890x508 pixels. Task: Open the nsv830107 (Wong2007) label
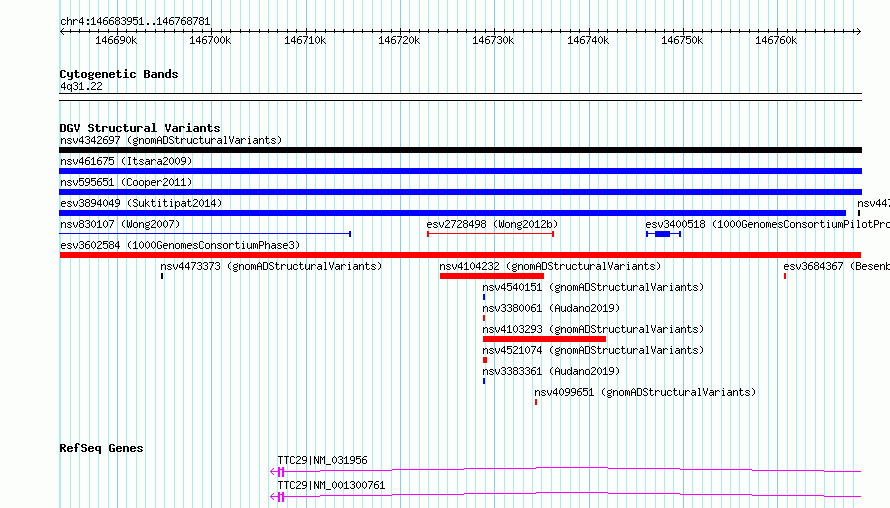click(x=120, y=224)
